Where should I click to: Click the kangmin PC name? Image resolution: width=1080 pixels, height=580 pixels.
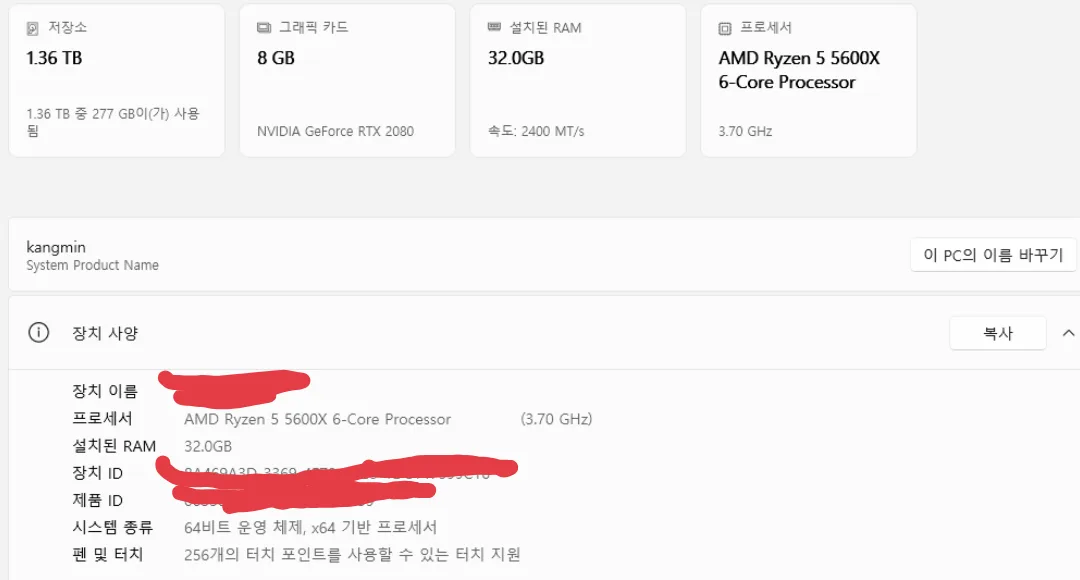(x=56, y=246)
